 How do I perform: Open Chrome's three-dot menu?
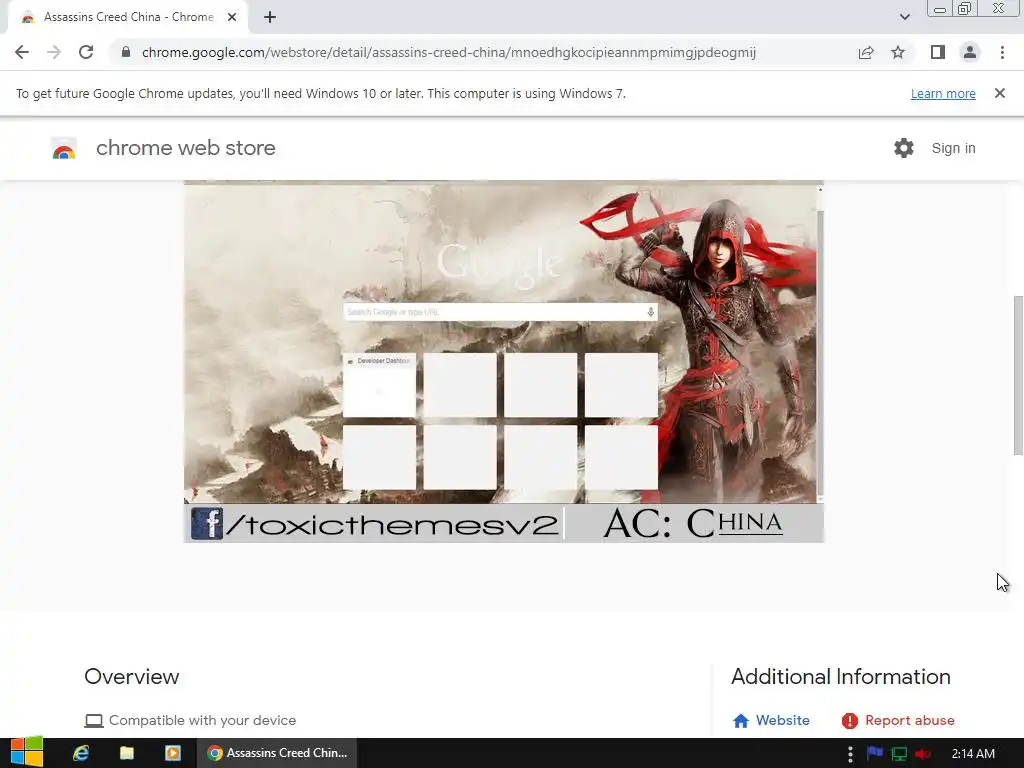tap(1002, 52)
